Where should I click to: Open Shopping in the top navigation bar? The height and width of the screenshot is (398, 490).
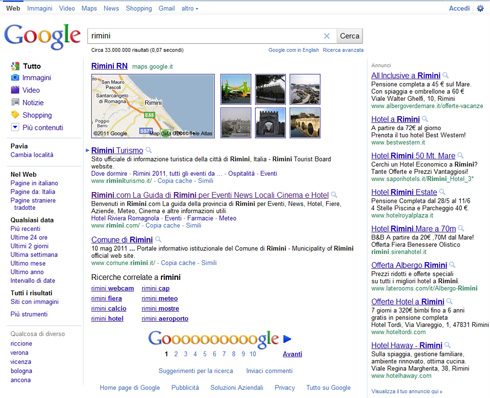pos(139,8)
